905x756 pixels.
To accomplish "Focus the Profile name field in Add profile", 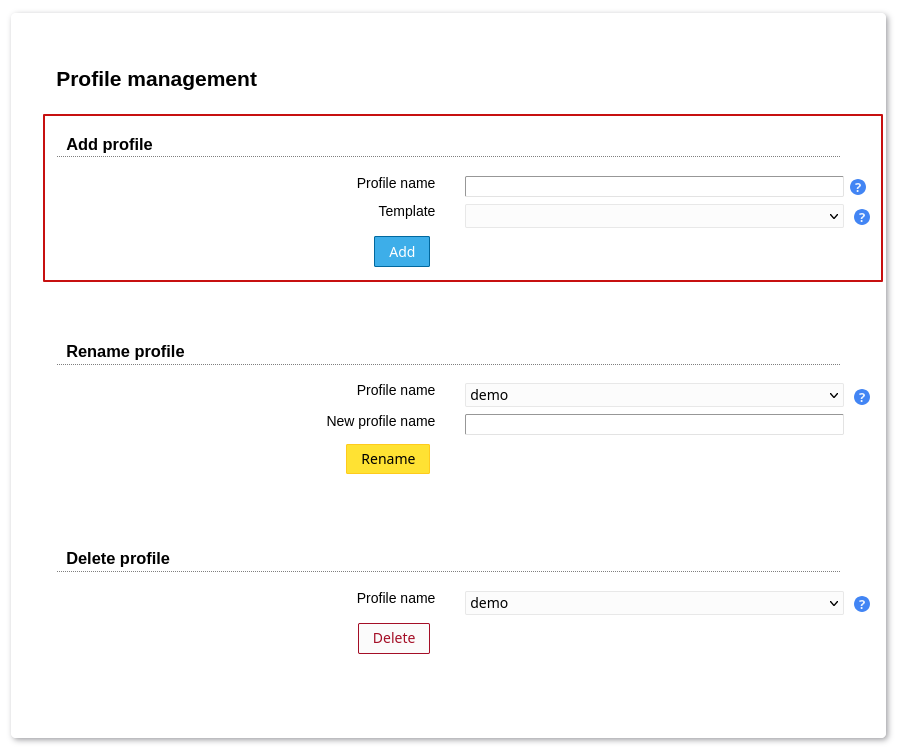I will [653, 187].
